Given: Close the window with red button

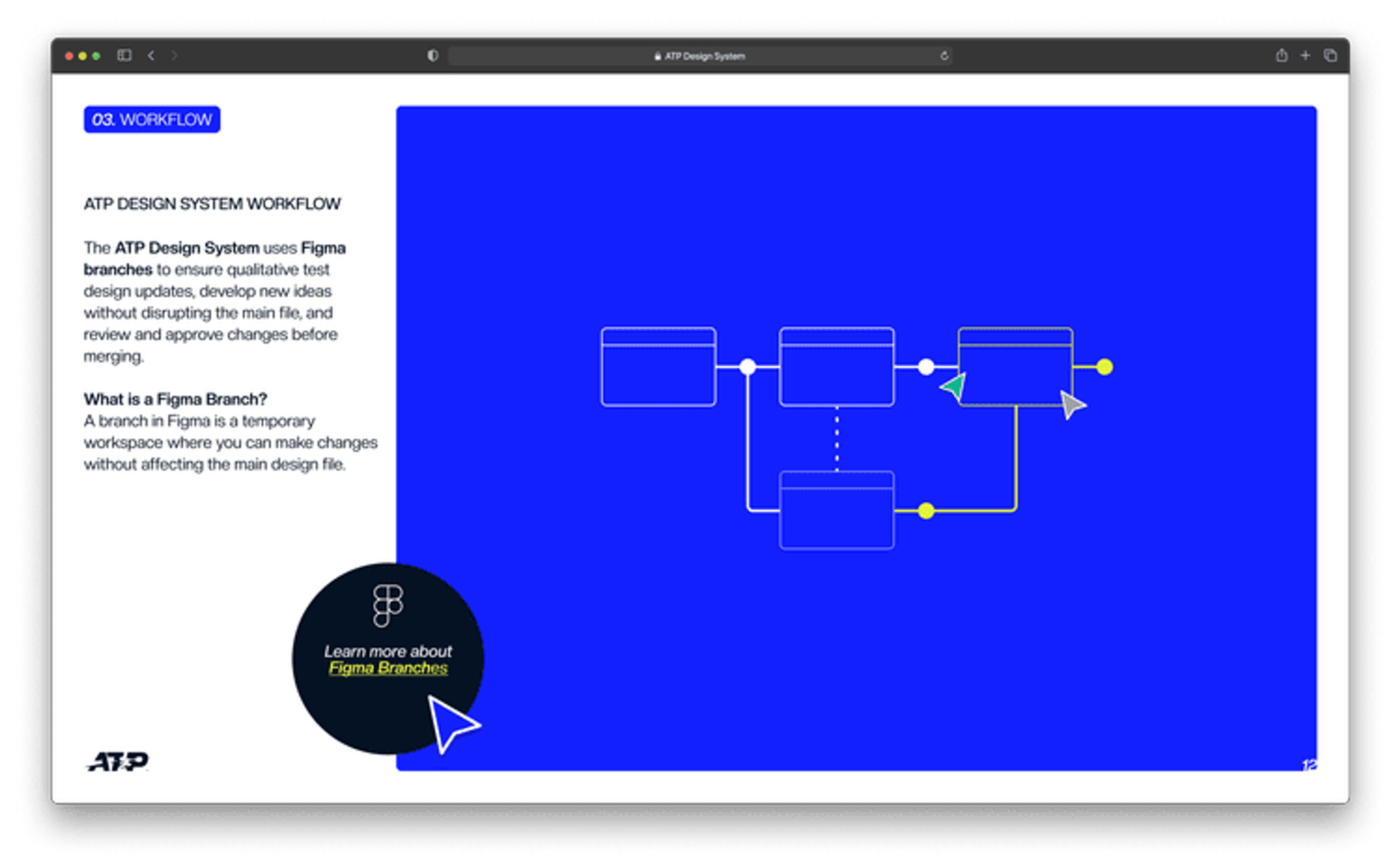Looking at the screenshot, I should coord(69,56).
